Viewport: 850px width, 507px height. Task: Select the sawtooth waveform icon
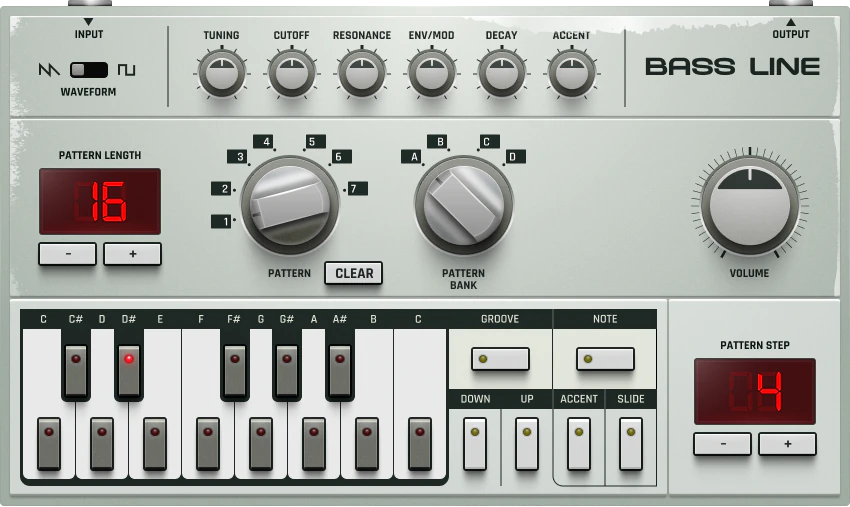pyautogui.click(x=49, y=69)
